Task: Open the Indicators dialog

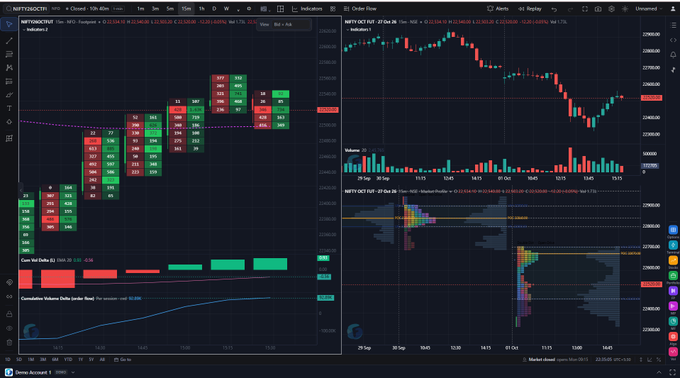Action: (x=307, y=9)
